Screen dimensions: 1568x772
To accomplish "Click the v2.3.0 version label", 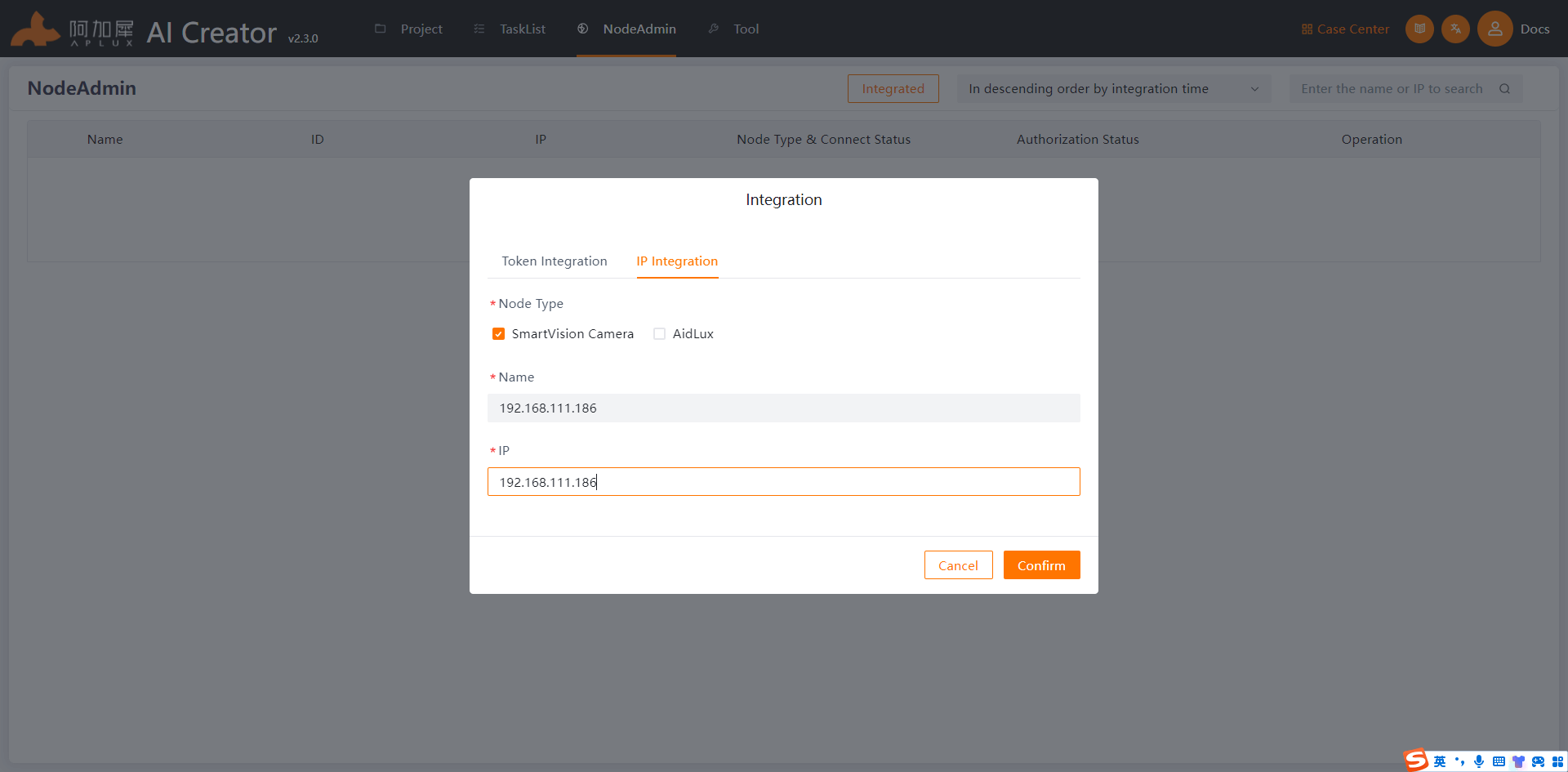I will pos(303,38).
